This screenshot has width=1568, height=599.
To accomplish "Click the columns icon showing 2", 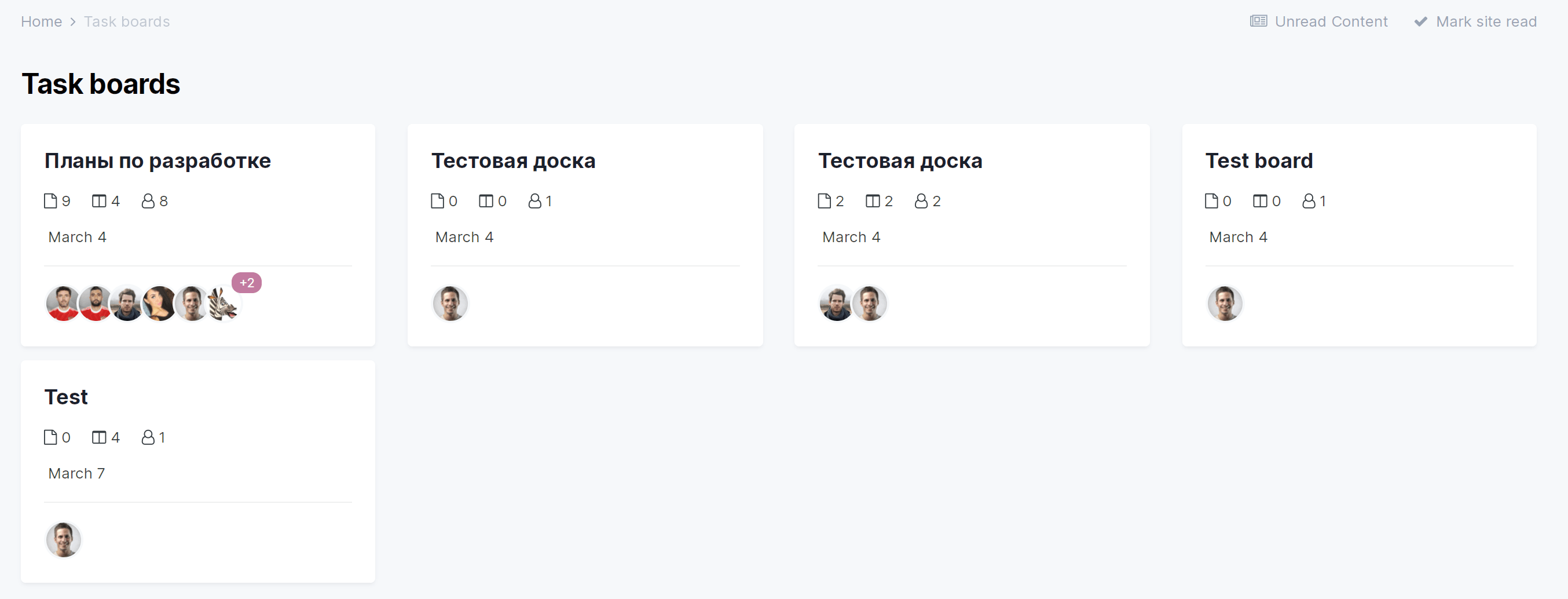I will tap(872, 201).
